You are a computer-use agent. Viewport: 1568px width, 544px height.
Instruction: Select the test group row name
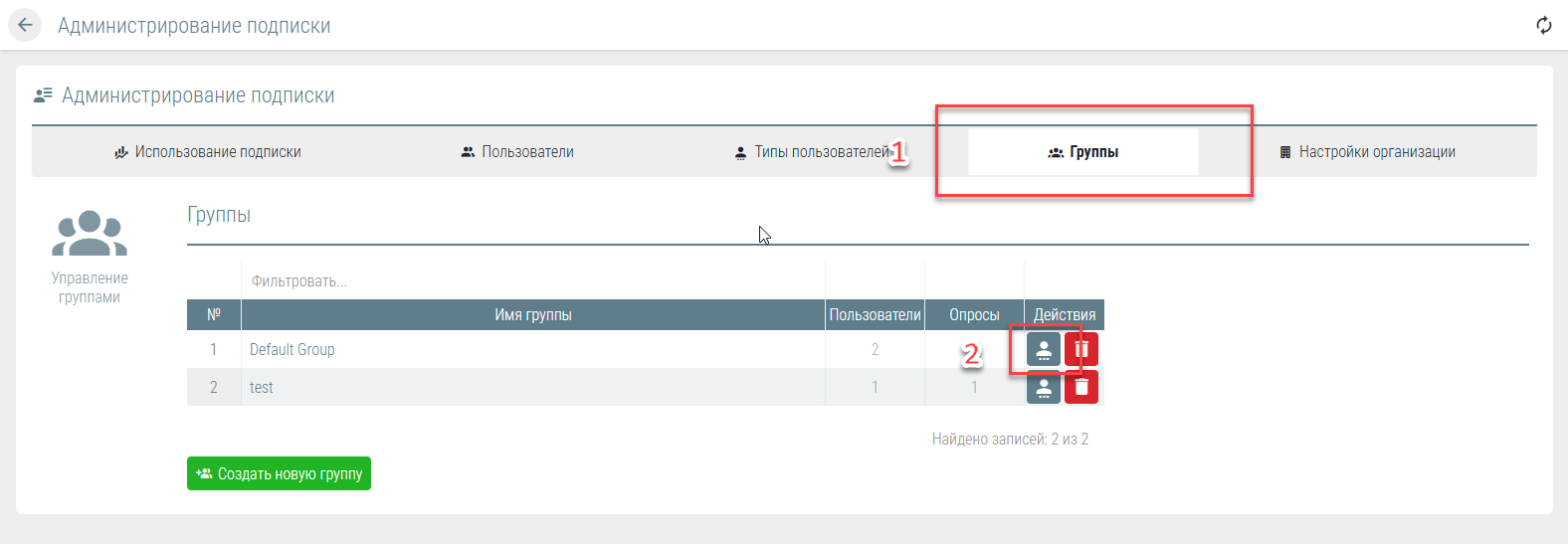pos(262,387)
